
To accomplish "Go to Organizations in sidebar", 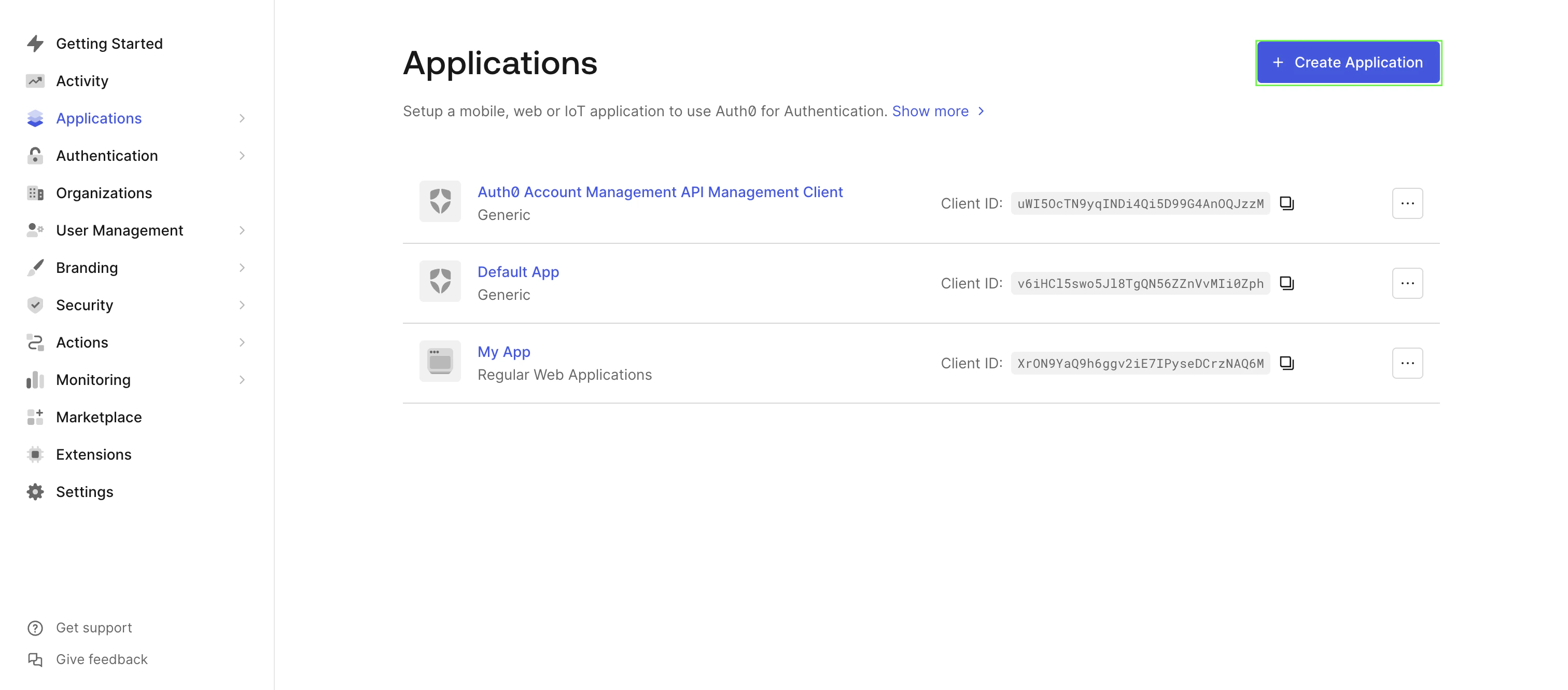I will [x=104, y=193].
